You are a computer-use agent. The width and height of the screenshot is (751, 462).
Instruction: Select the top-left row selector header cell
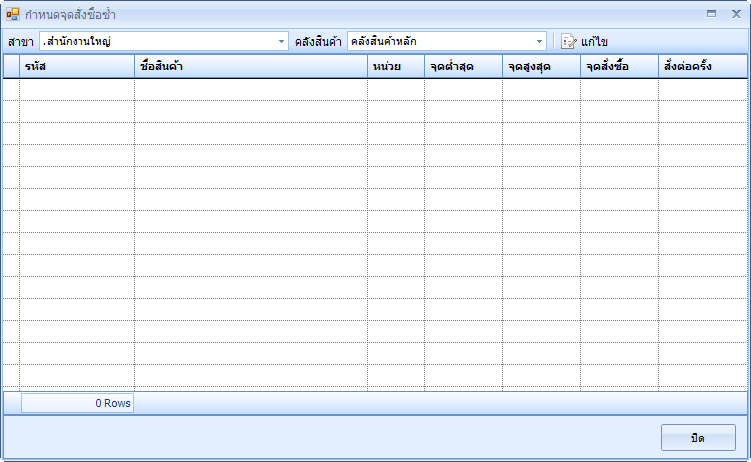(11, 66)
